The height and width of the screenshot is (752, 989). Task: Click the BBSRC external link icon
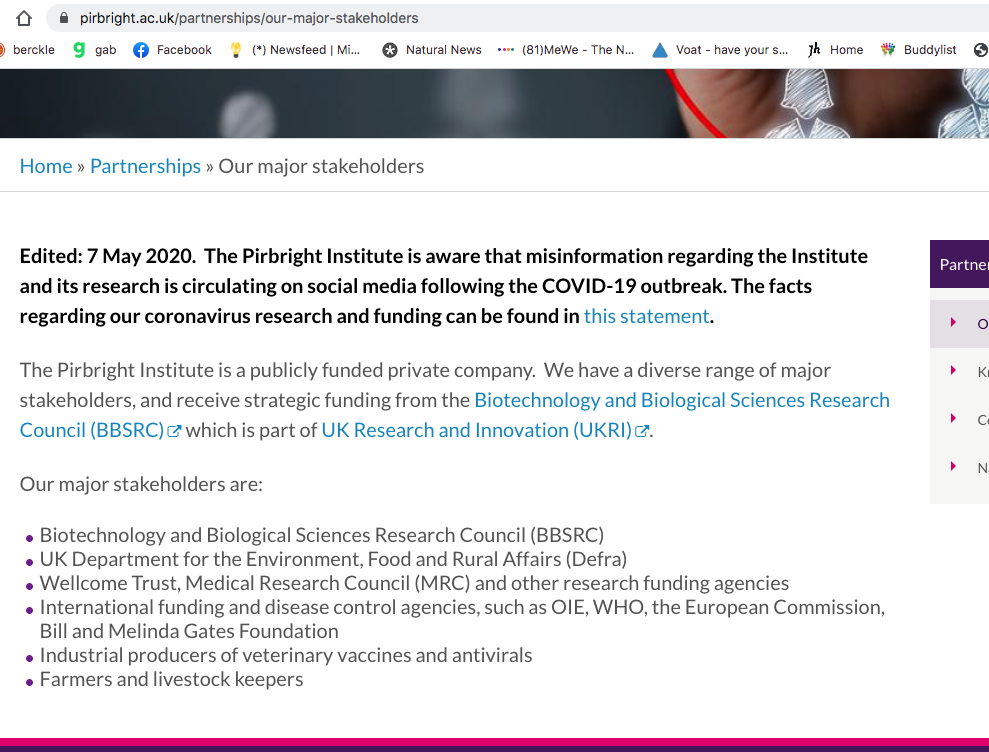(174, 432)
